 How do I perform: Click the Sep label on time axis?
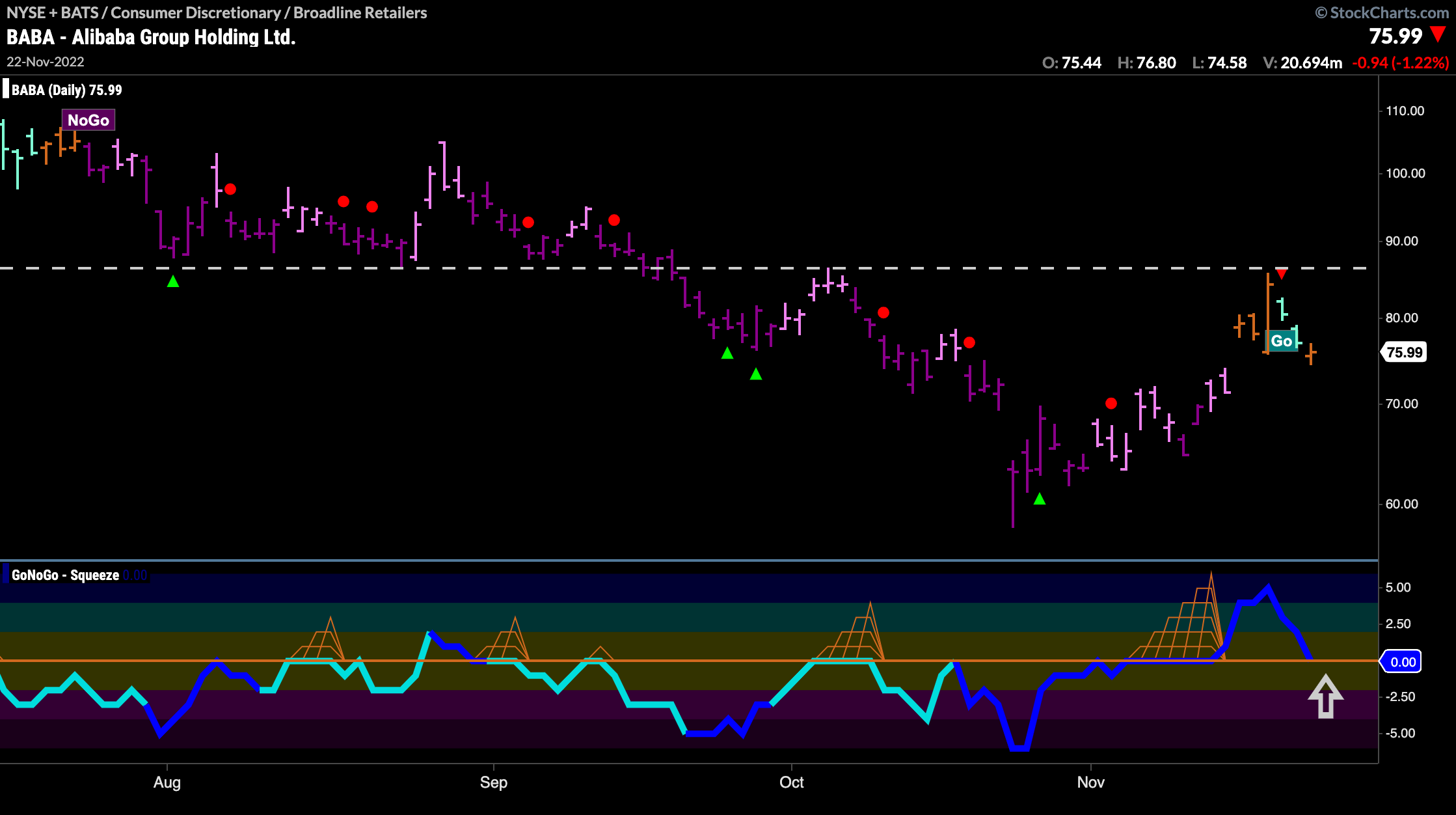pos(494,782)
